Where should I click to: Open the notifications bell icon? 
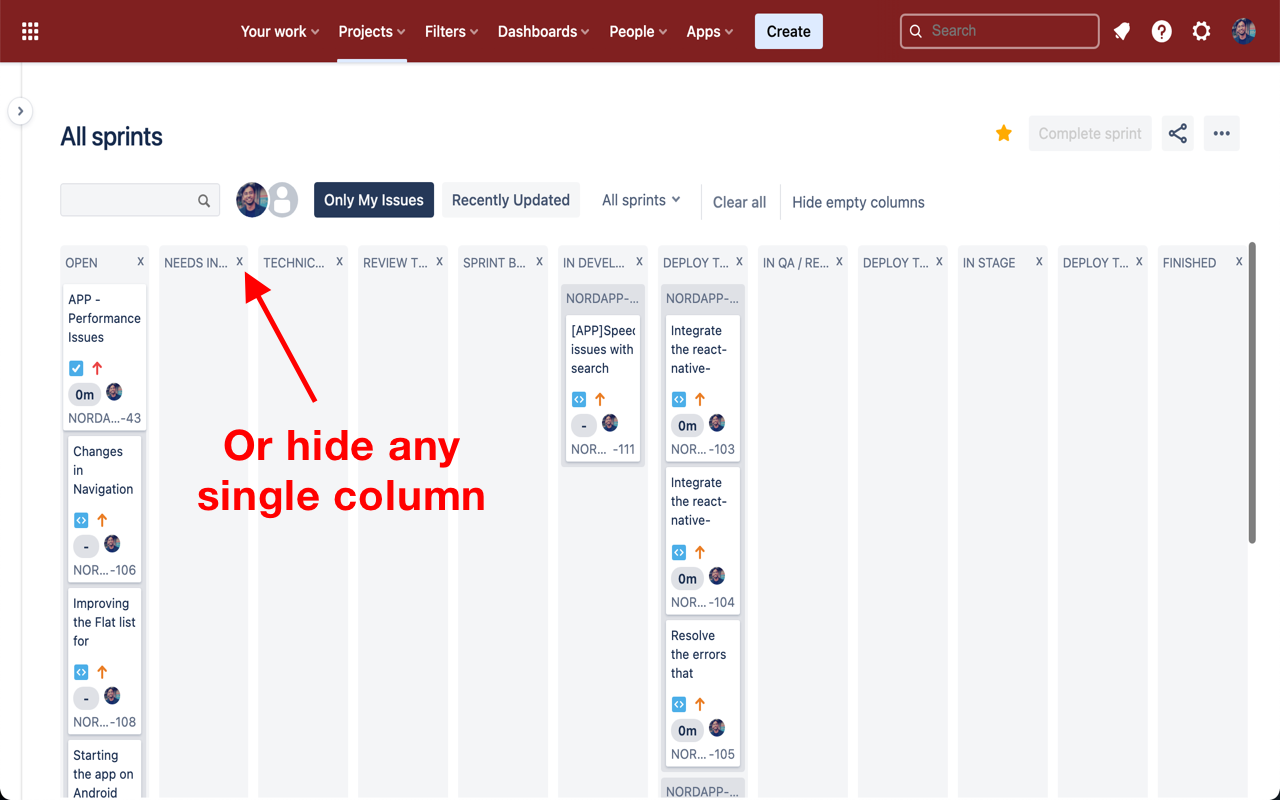1121,31
